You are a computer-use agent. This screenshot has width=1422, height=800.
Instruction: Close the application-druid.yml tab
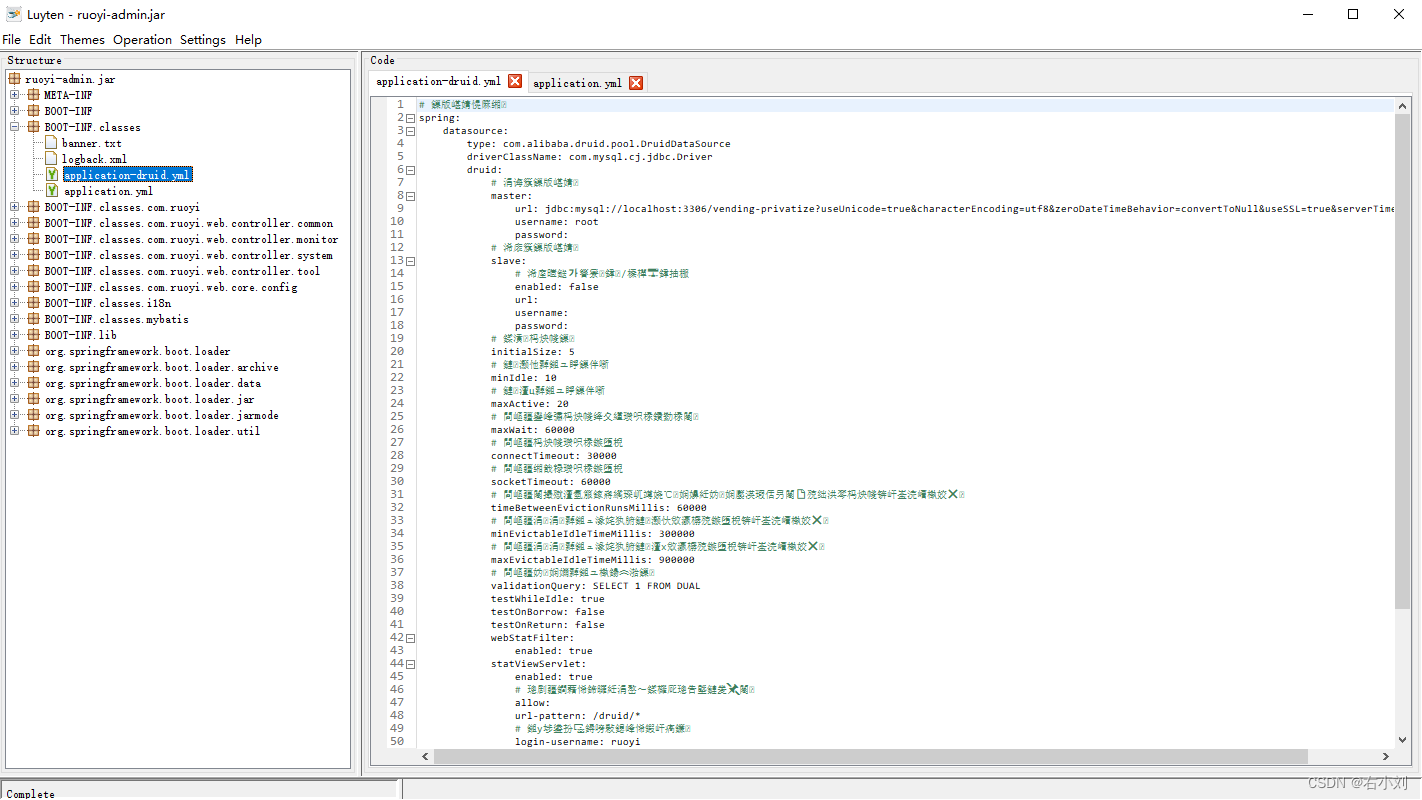[515, 81]
